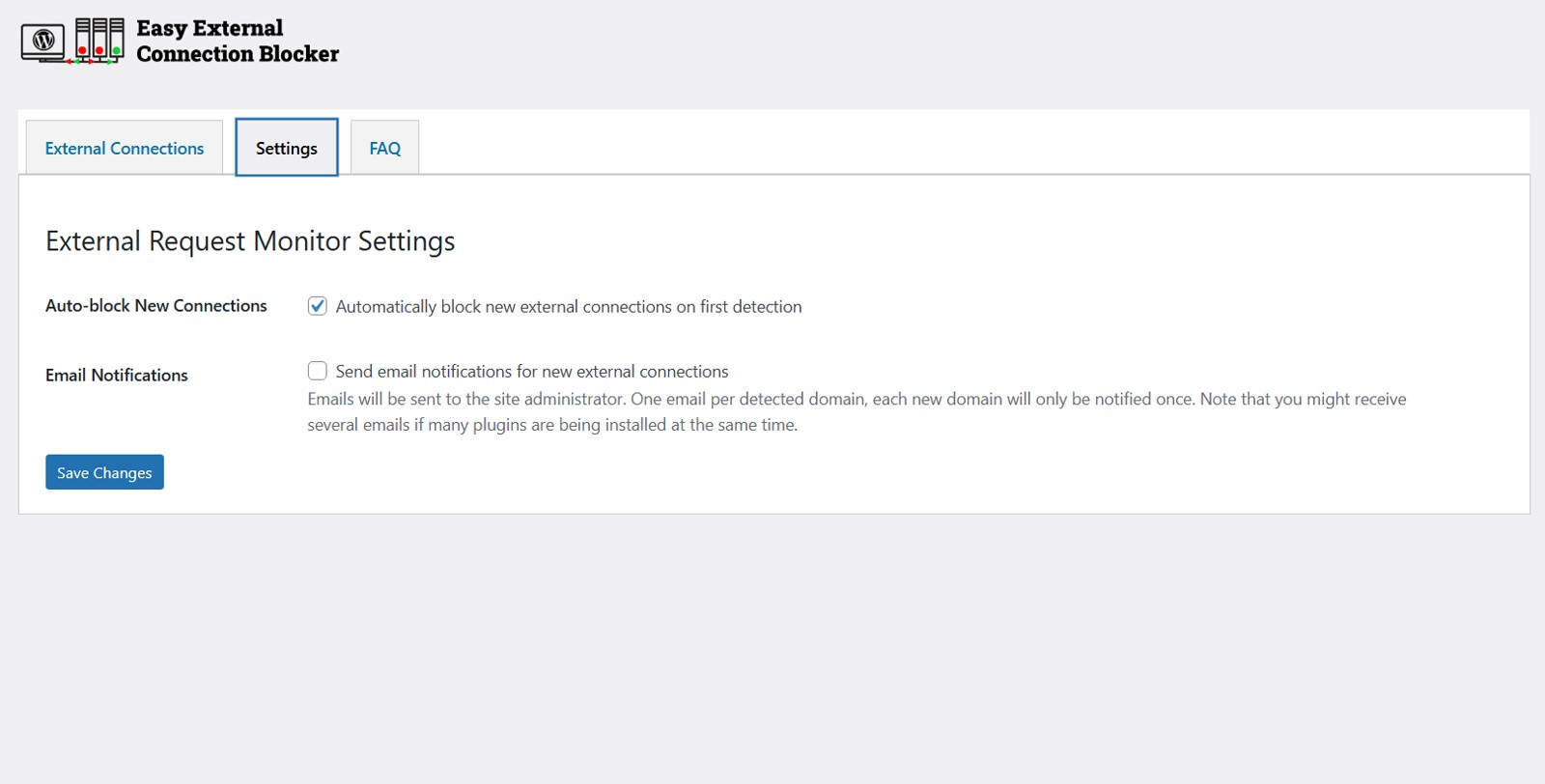The image size is (1545, 784).
Task: Click the middle red-light server icon
Action: (x=99, y=38)
